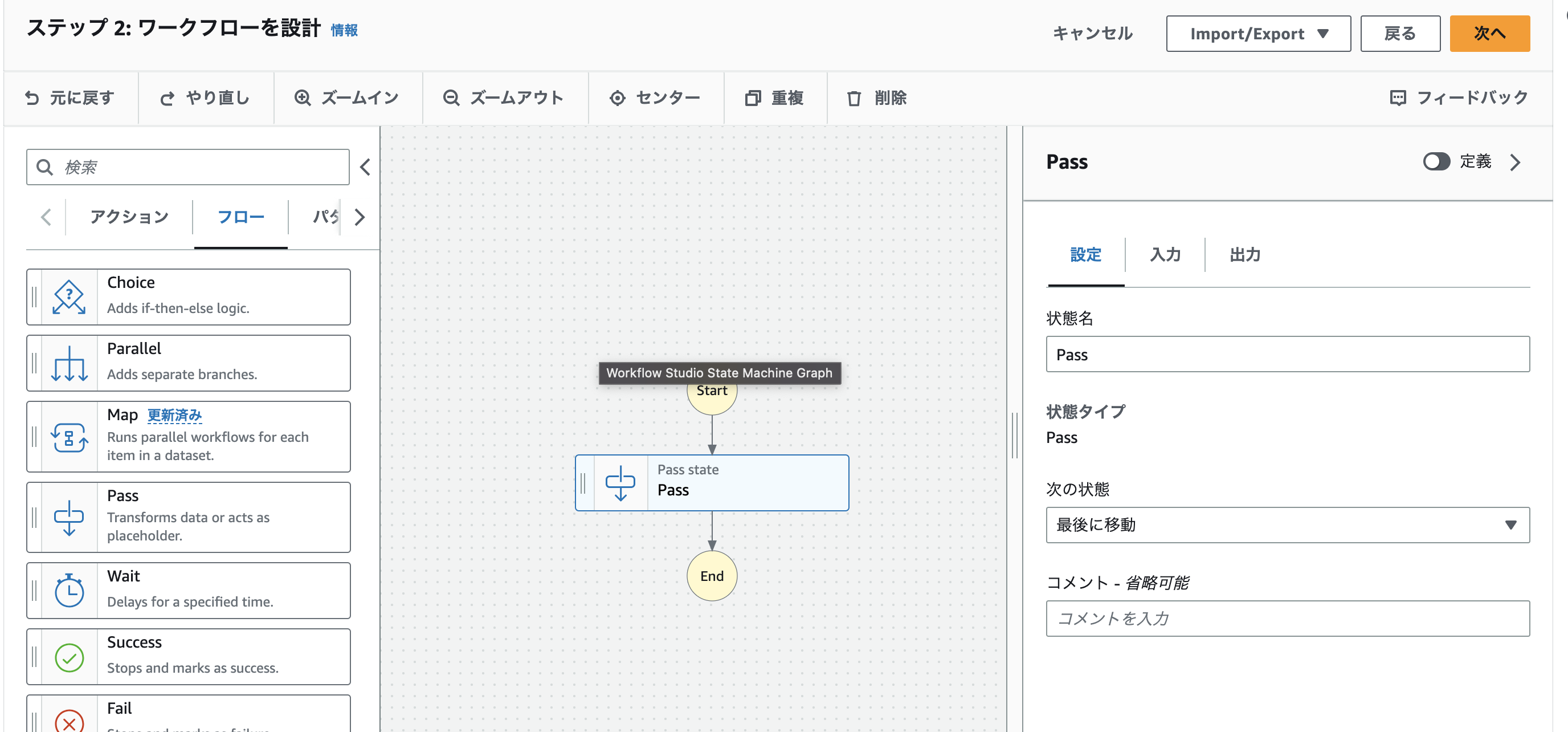Click the Parallel branches icon
This screenshot has height=732, width=1568.
coord(69,364)
